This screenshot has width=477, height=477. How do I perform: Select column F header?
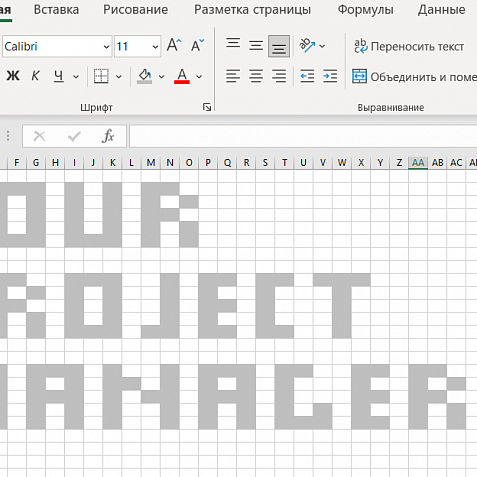(17, 163)
